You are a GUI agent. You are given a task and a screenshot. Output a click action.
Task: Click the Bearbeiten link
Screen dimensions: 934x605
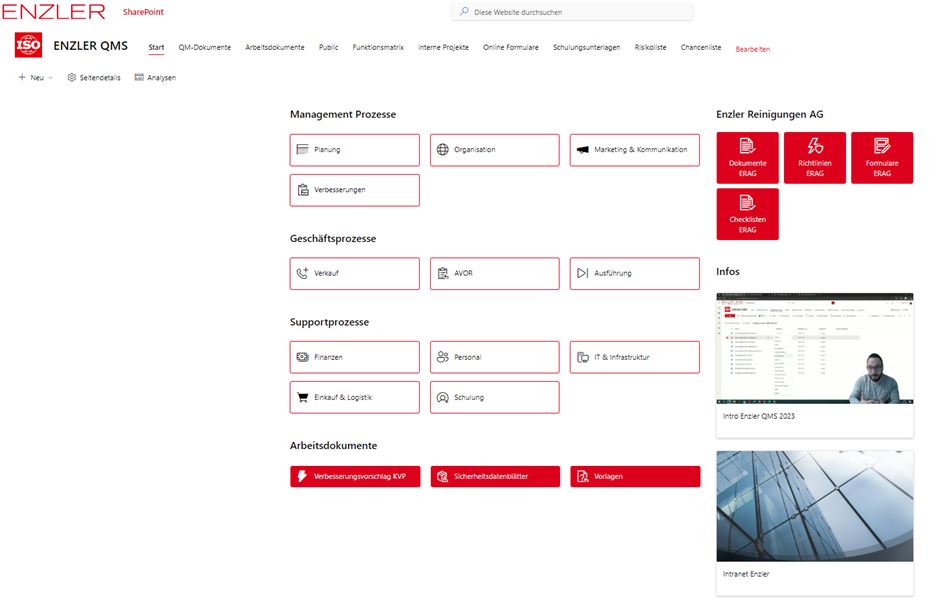click(752, 48)
